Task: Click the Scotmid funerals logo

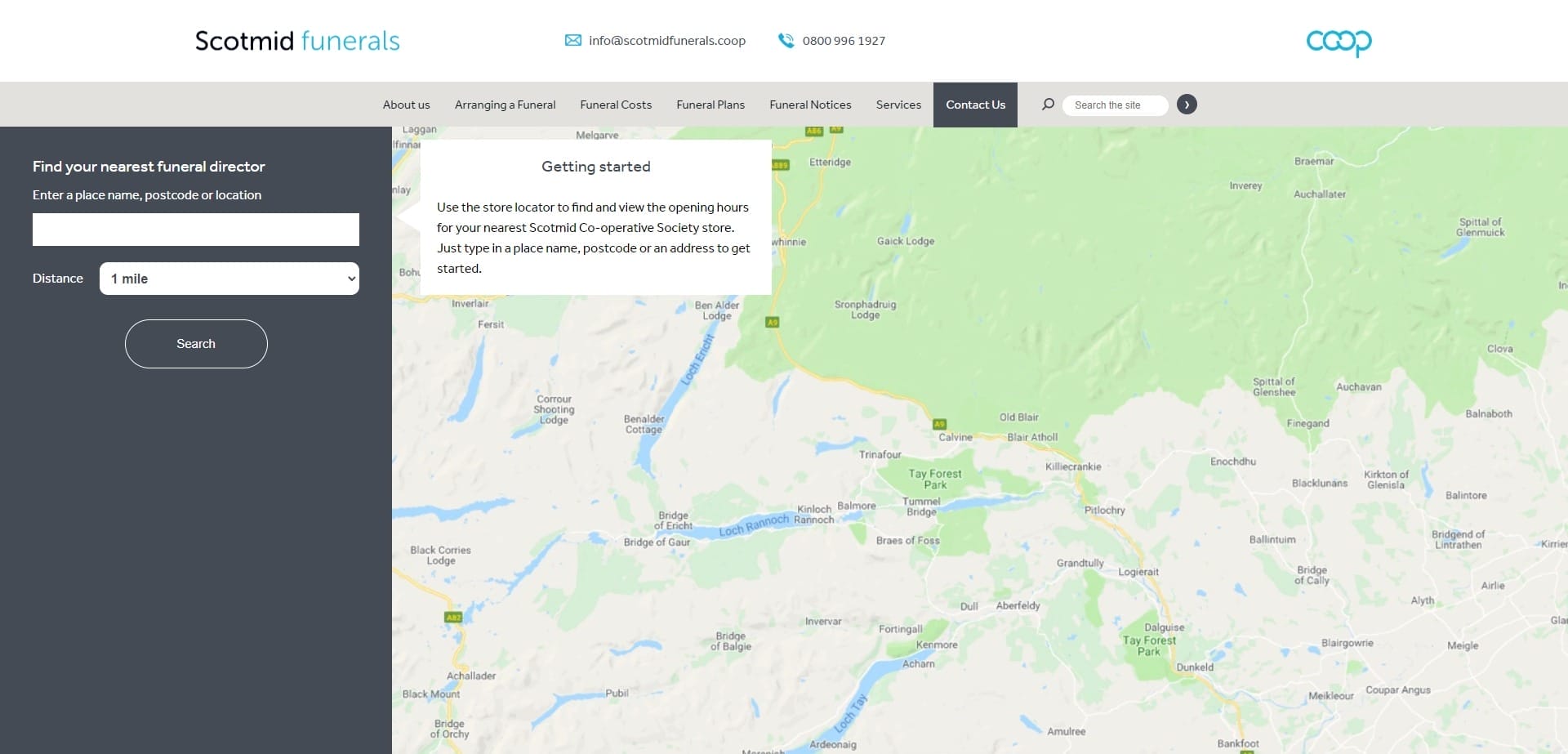Action: (x=296, y=40)
